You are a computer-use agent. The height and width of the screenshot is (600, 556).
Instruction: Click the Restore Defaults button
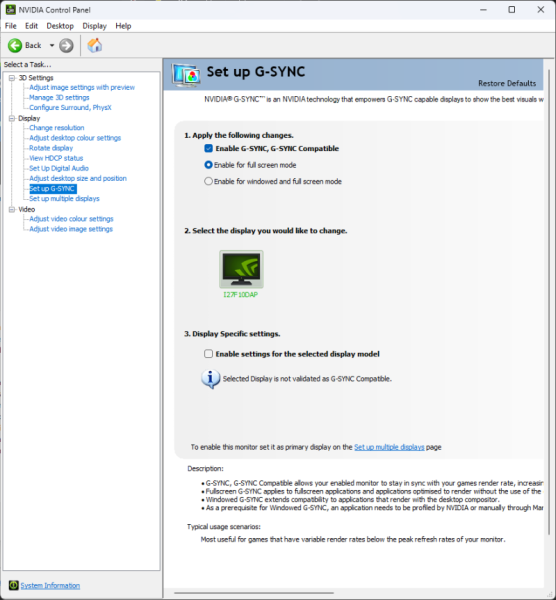pos(507,83)
